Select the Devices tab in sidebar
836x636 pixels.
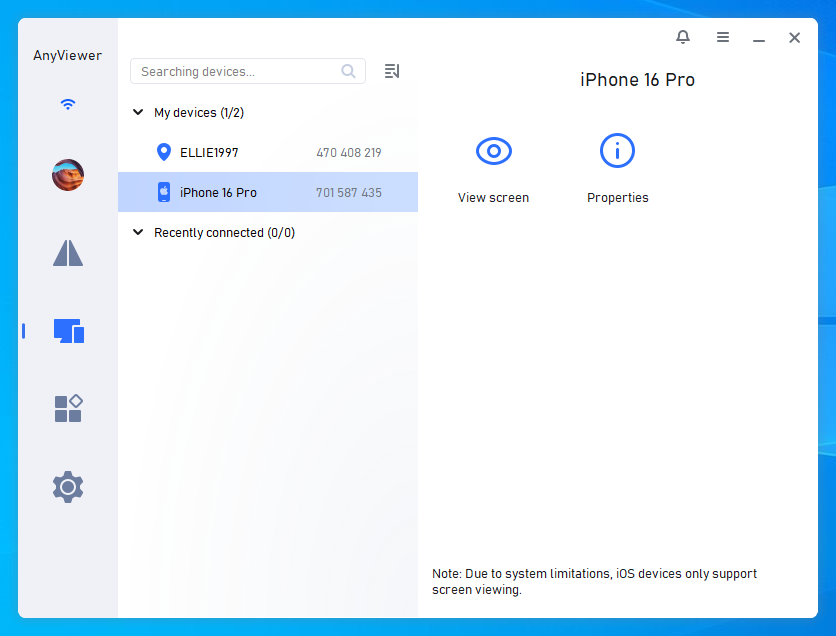click(69, 331)
